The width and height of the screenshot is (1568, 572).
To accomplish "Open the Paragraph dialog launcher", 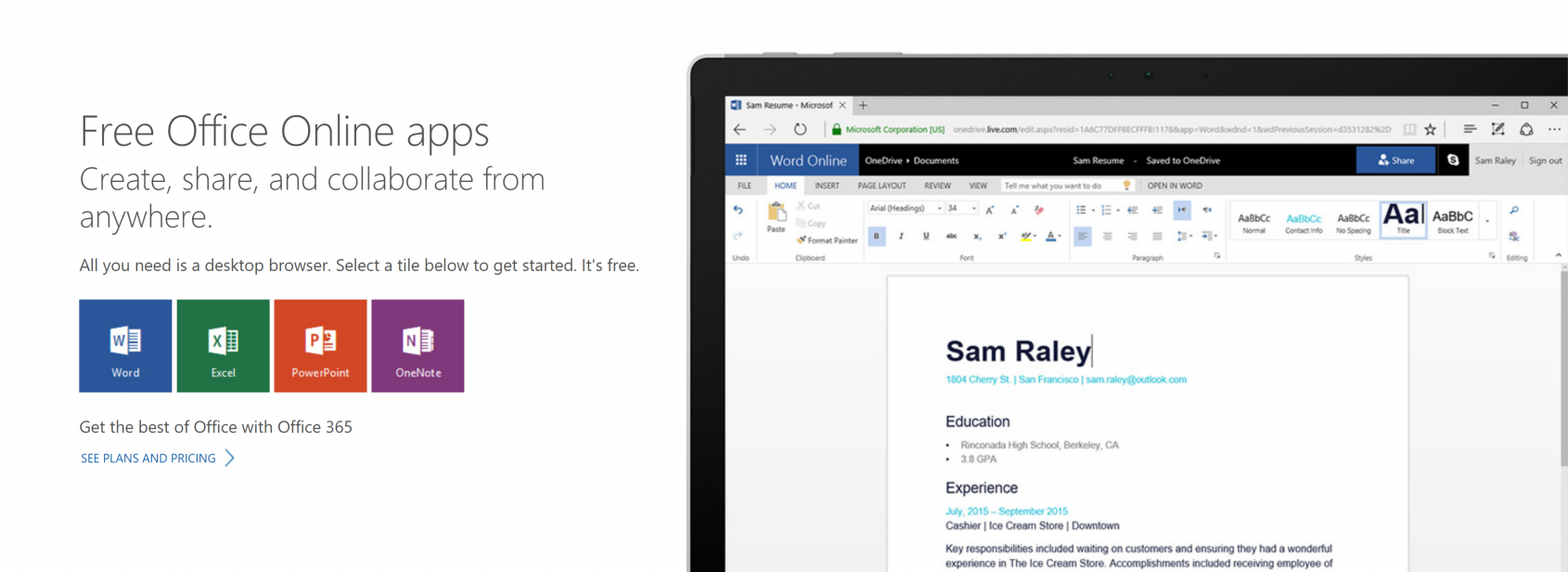I will coord(1216,256).
